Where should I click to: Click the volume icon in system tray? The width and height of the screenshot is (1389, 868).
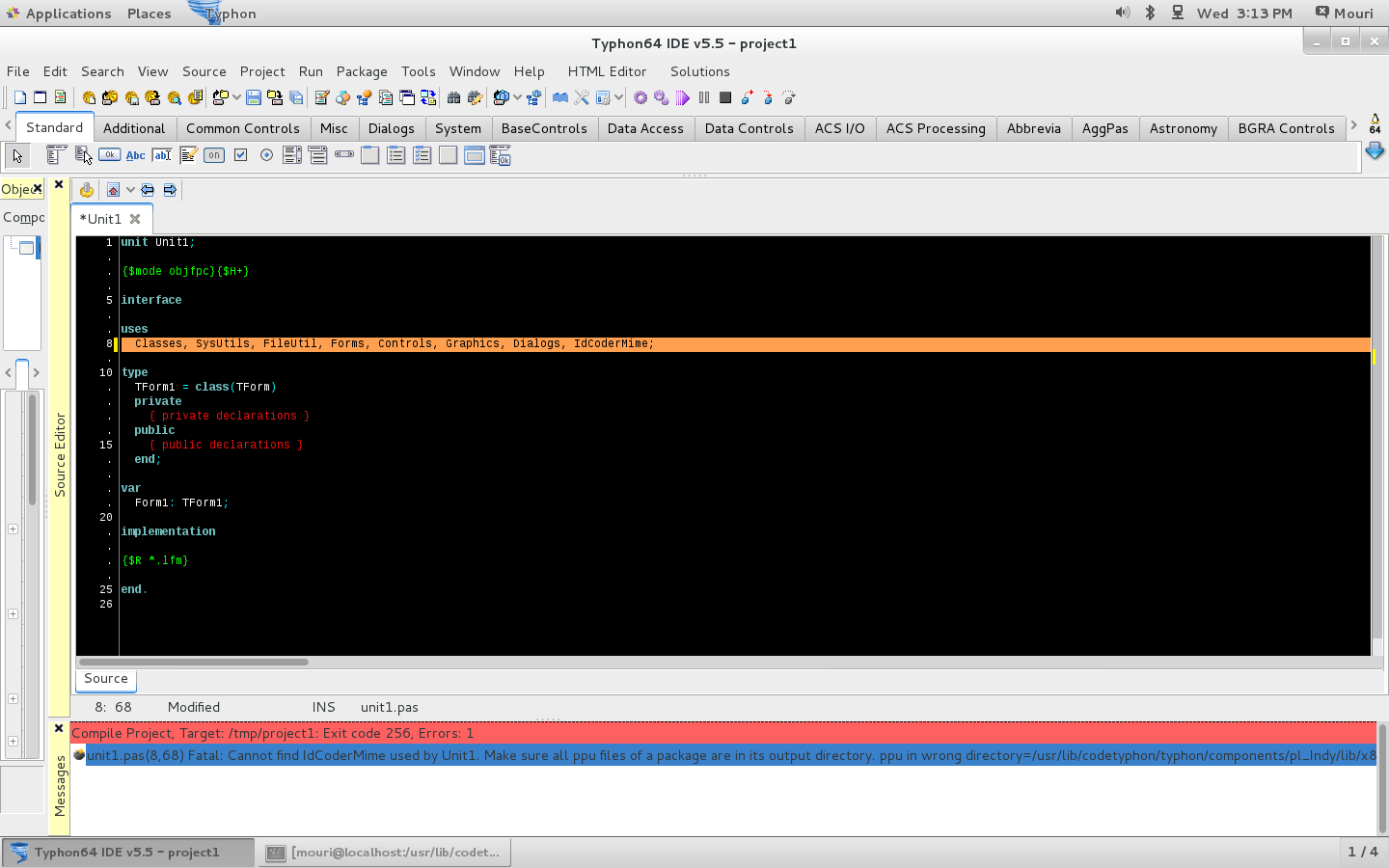[x=1123, y=13]
